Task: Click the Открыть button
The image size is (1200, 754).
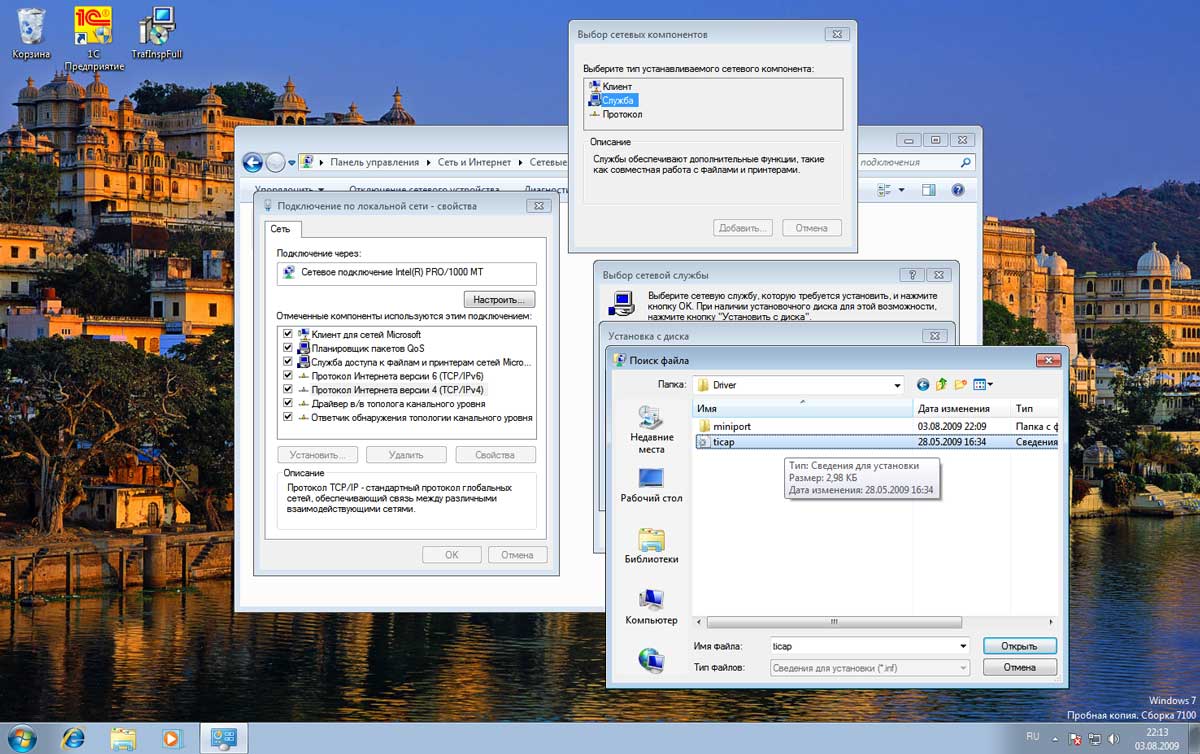Action: [x=1019, y=646]
